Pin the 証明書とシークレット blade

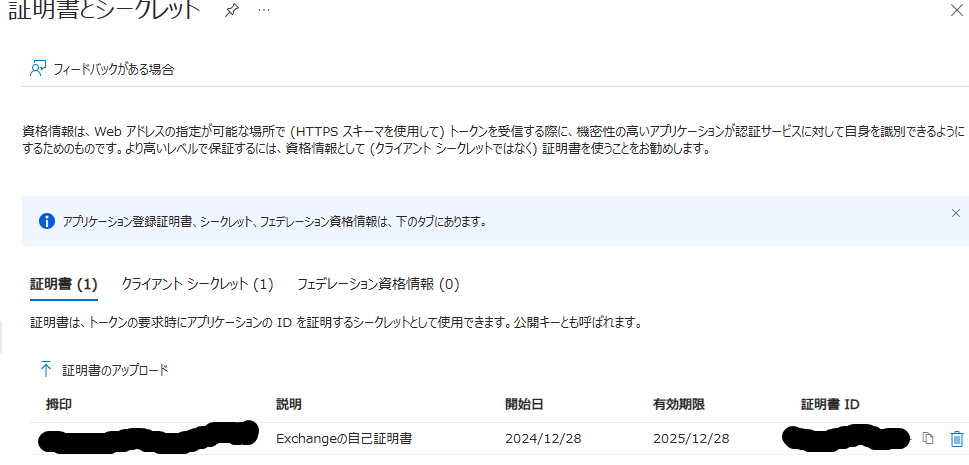click(232, 11)
